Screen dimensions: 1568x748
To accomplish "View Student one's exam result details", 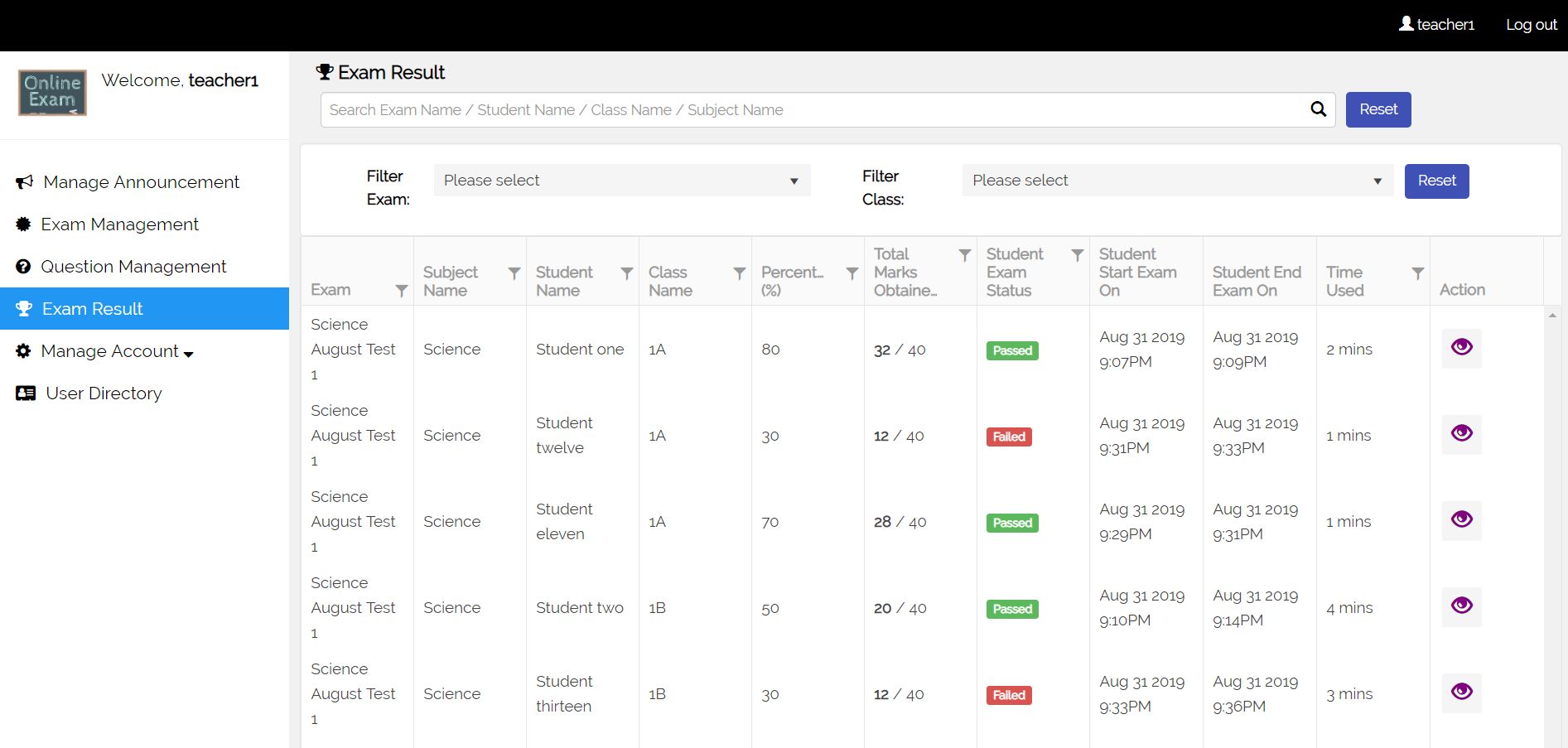I will pos(1462,347).
